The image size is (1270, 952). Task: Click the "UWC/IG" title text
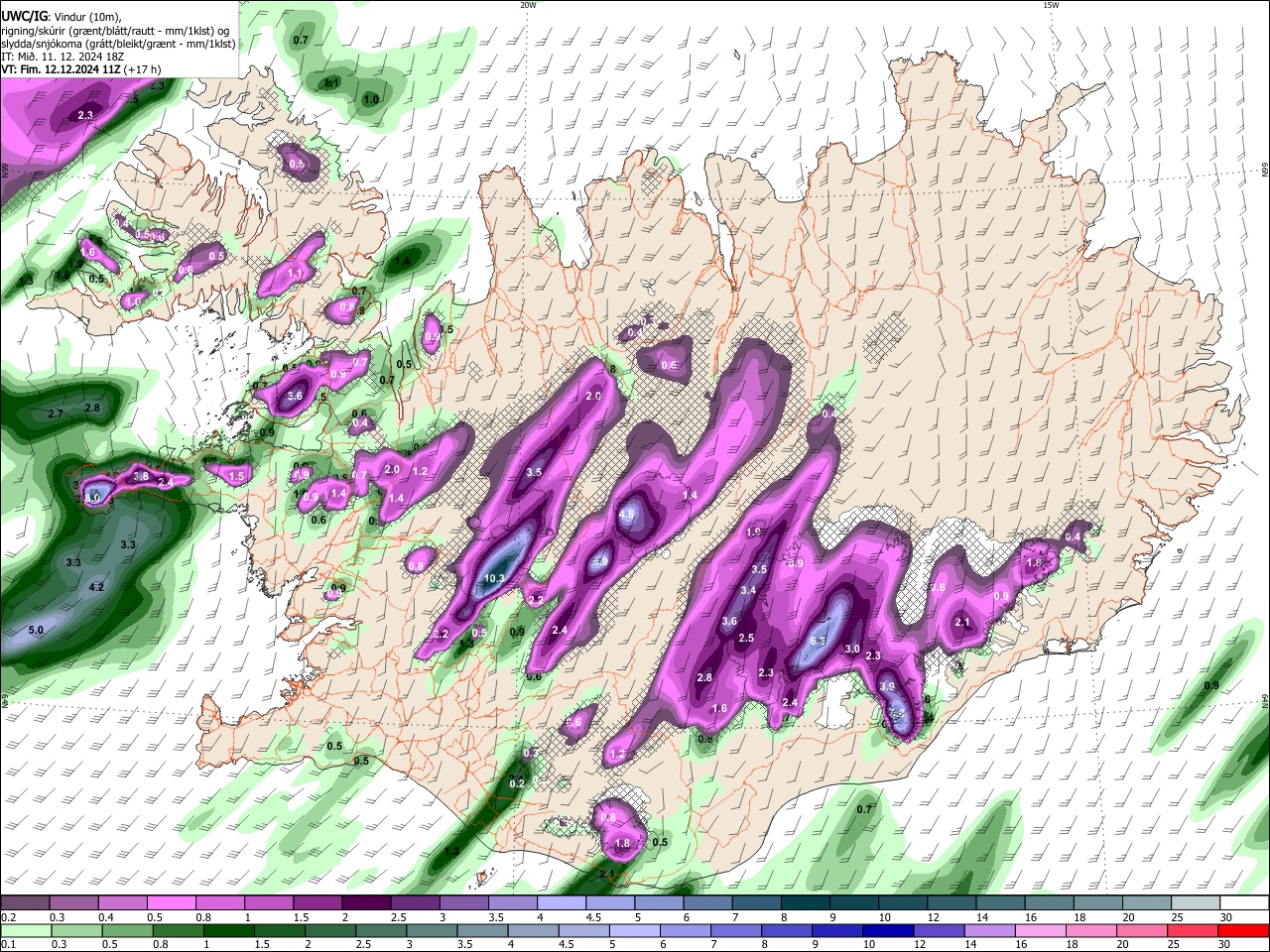click(23, 15)
